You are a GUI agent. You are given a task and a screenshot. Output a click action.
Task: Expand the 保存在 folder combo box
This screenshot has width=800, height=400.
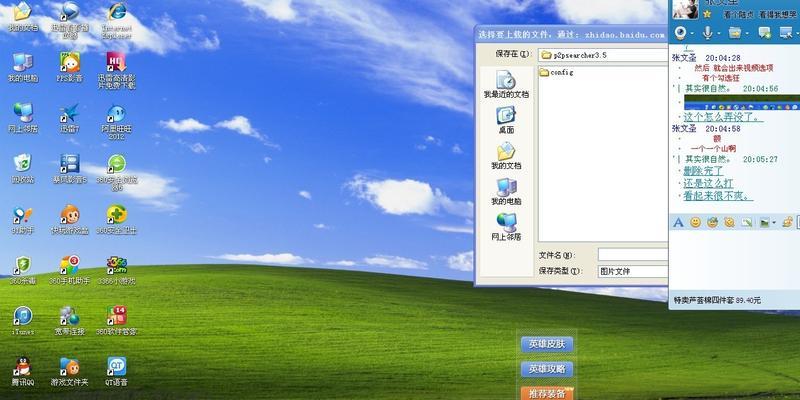(x=603, y=55)
